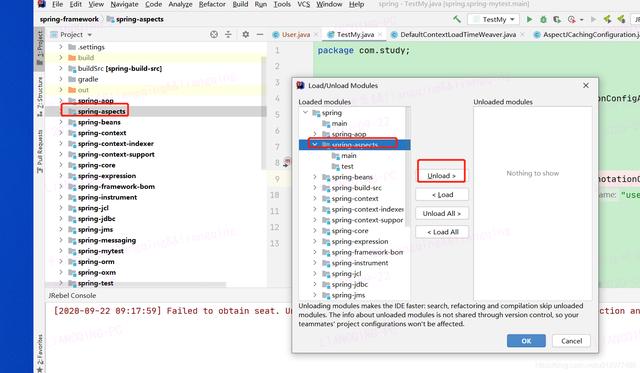Select the test module under spring-aspects
Image resolution: width=640 pixels, height=373 pixels.
coord(347,166)
